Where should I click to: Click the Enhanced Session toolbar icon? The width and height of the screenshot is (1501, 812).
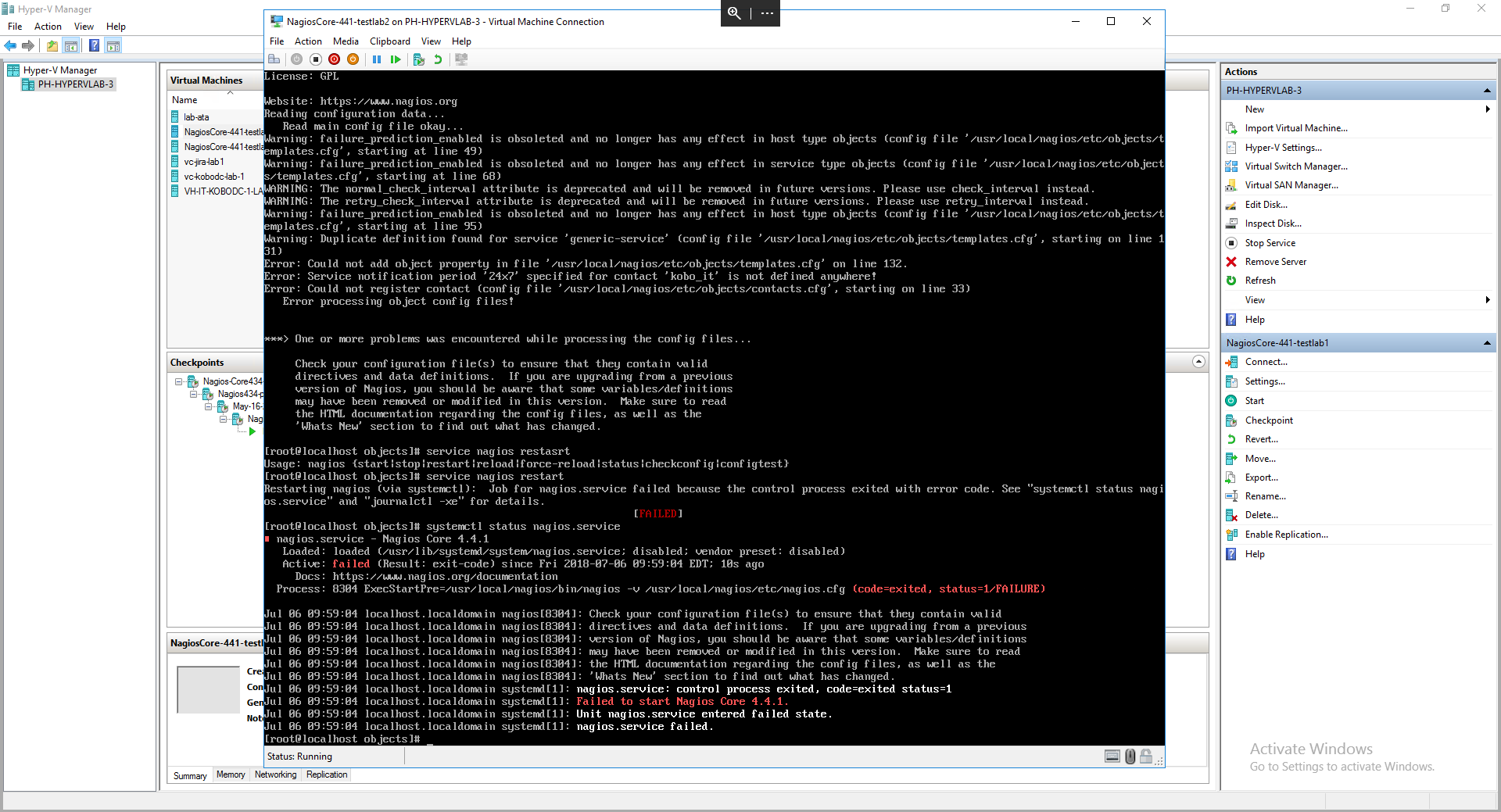(x=461, y=59)
